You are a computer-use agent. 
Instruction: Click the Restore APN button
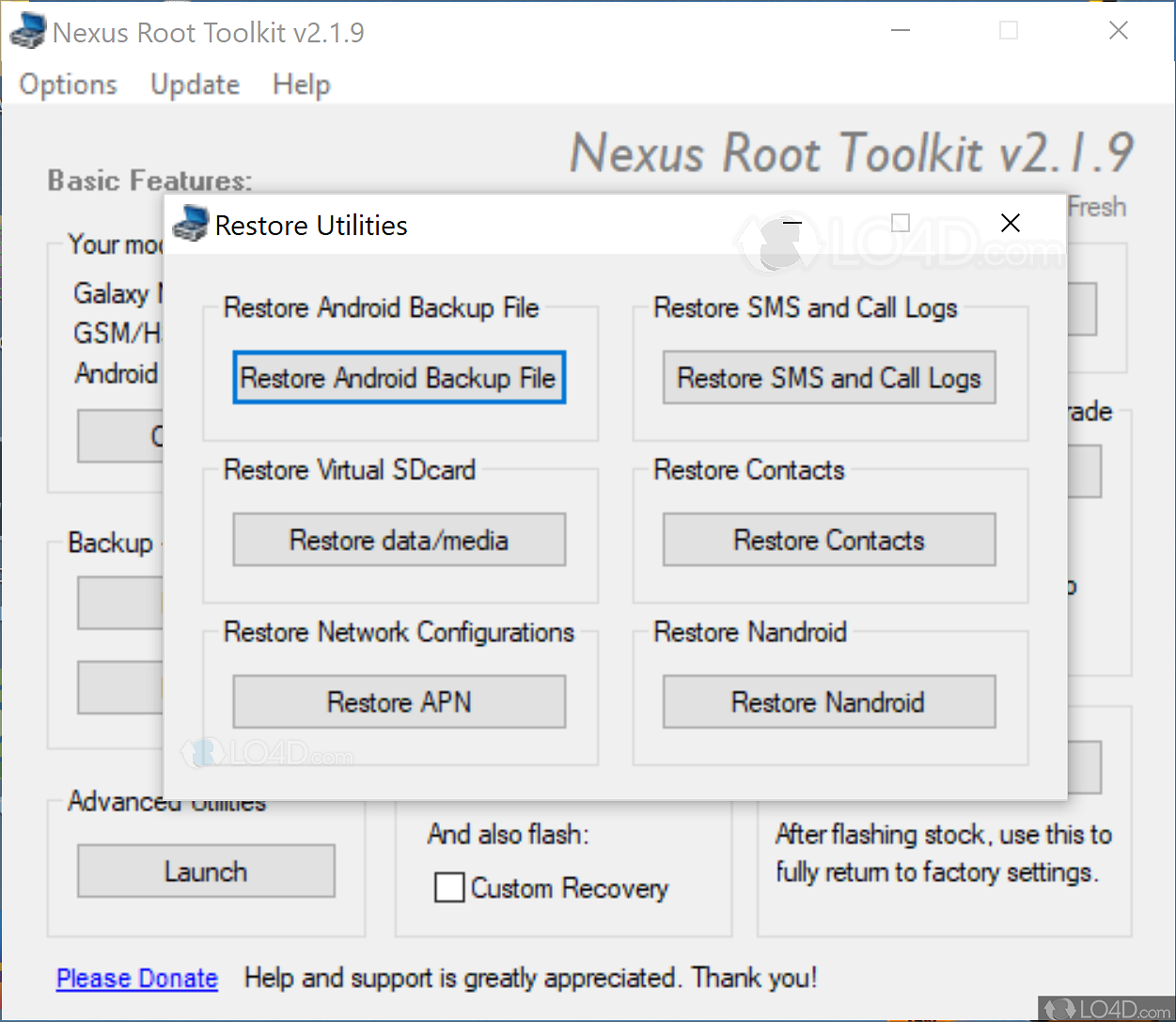click(x=400, y=701)
